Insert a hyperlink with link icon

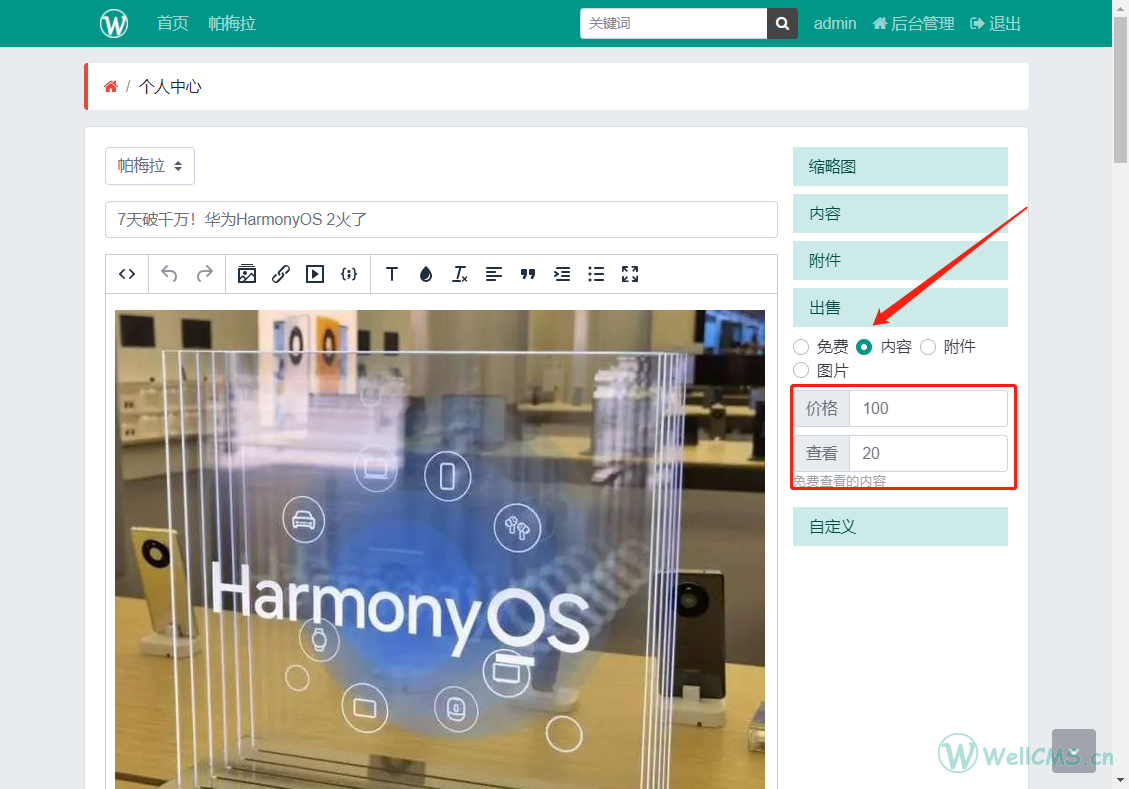(281, 274)
